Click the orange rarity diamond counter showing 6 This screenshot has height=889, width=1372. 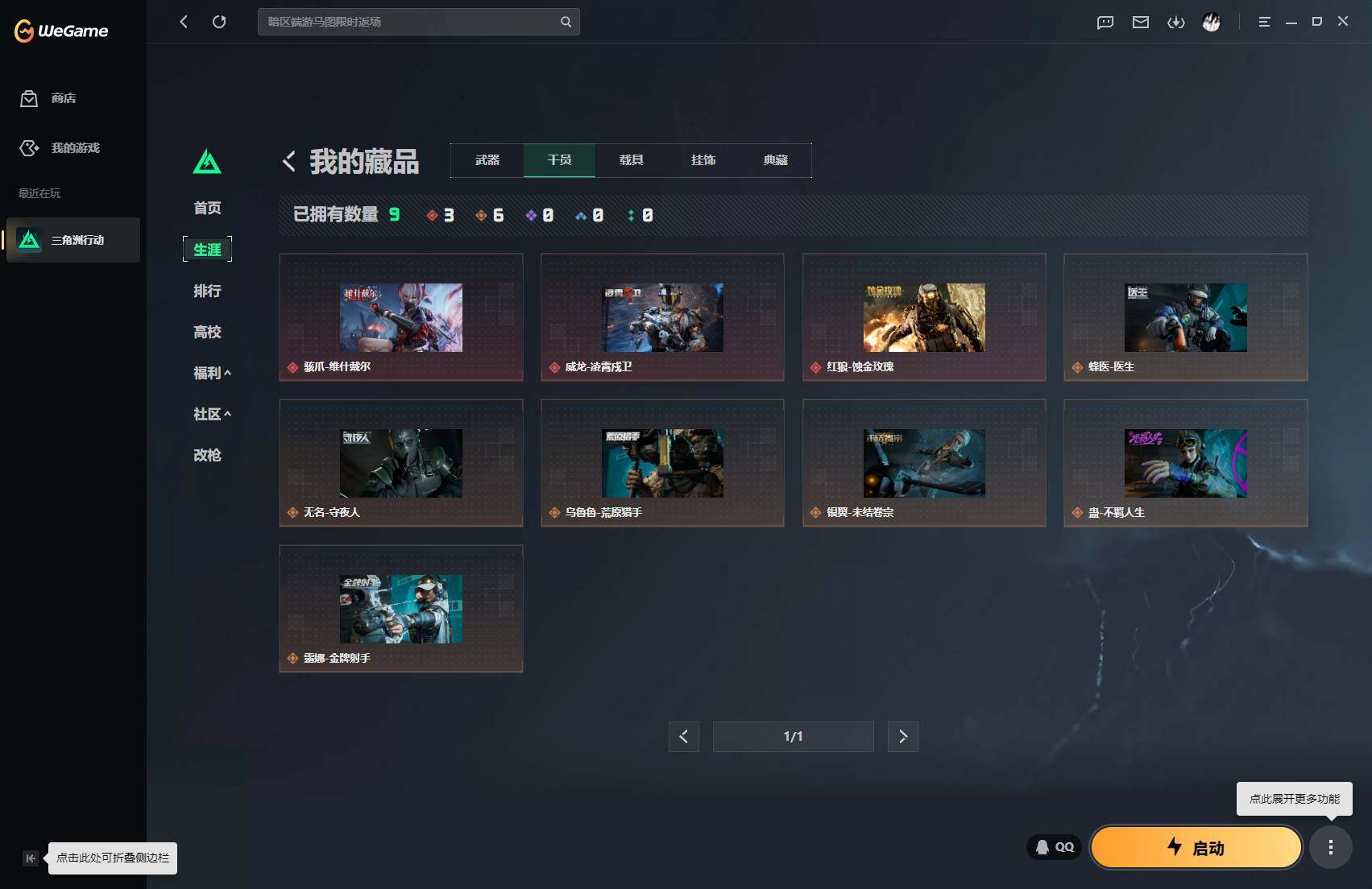[490, 215]
